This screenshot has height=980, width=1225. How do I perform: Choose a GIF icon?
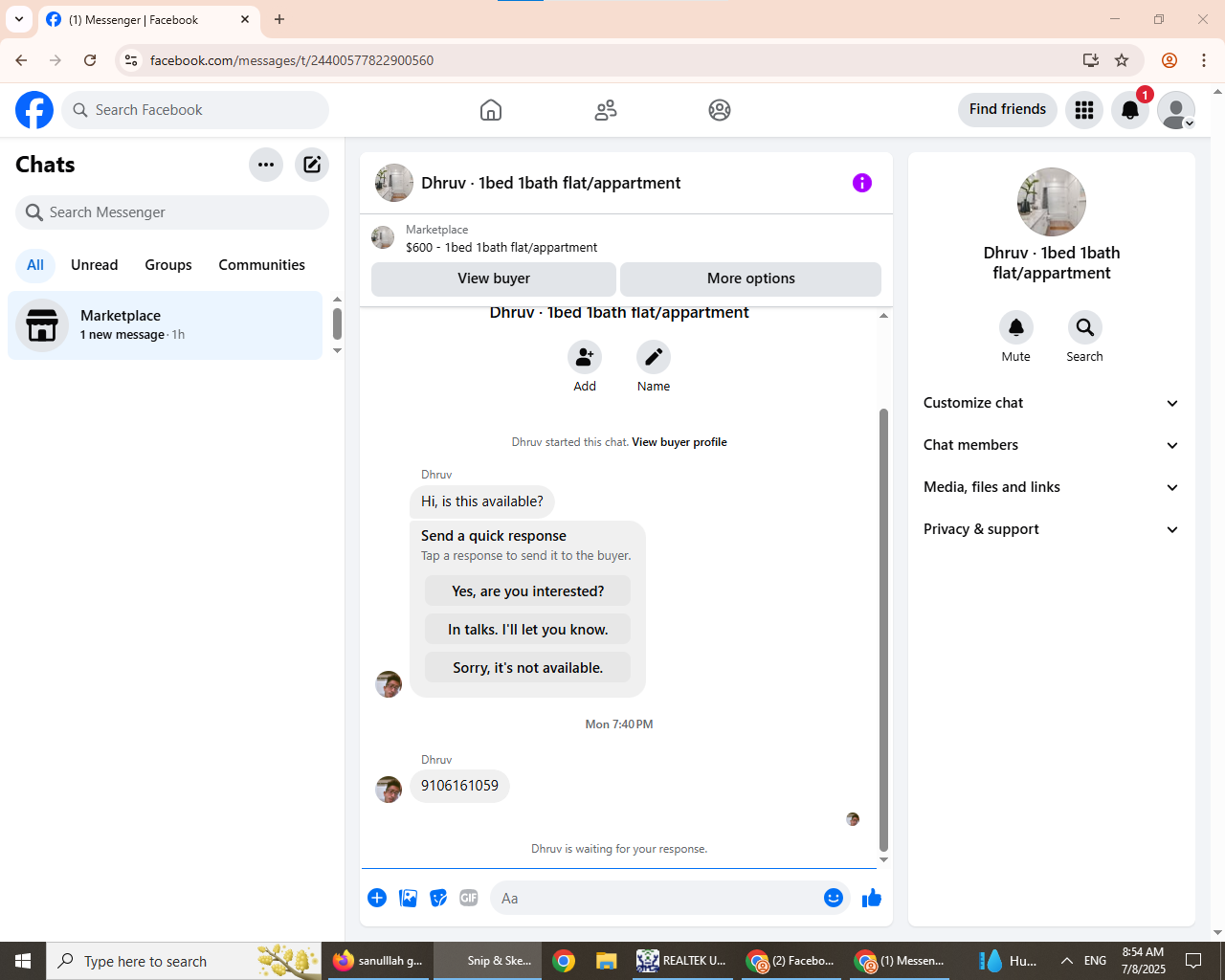[x=469, y=898]
